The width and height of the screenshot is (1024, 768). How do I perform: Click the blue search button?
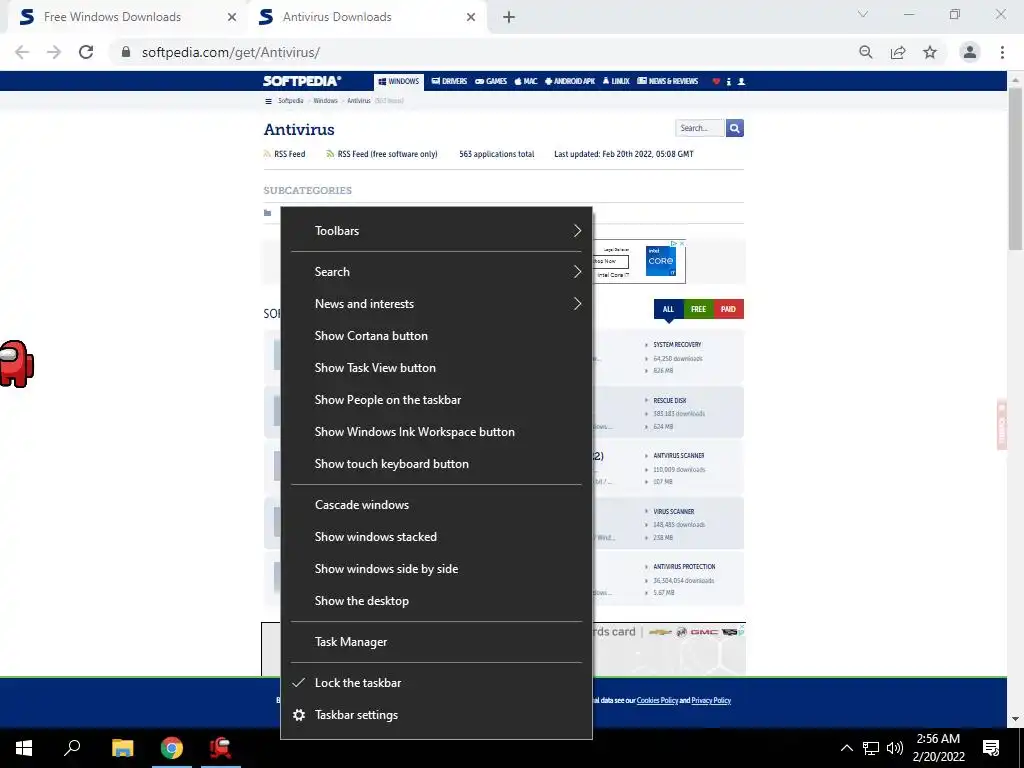click(735, 128)
